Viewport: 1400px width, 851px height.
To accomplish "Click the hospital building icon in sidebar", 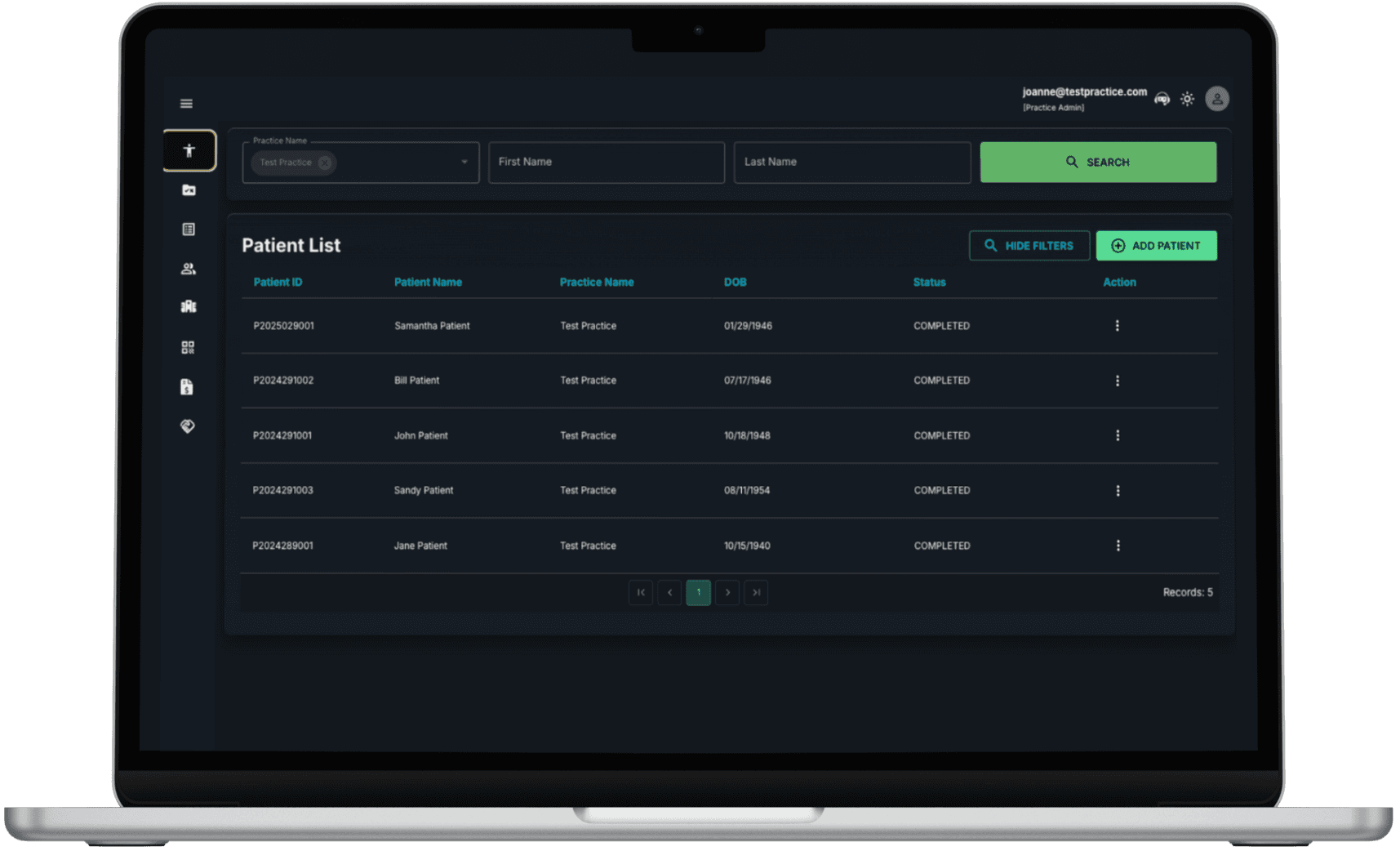I will [x=189, y=306].
